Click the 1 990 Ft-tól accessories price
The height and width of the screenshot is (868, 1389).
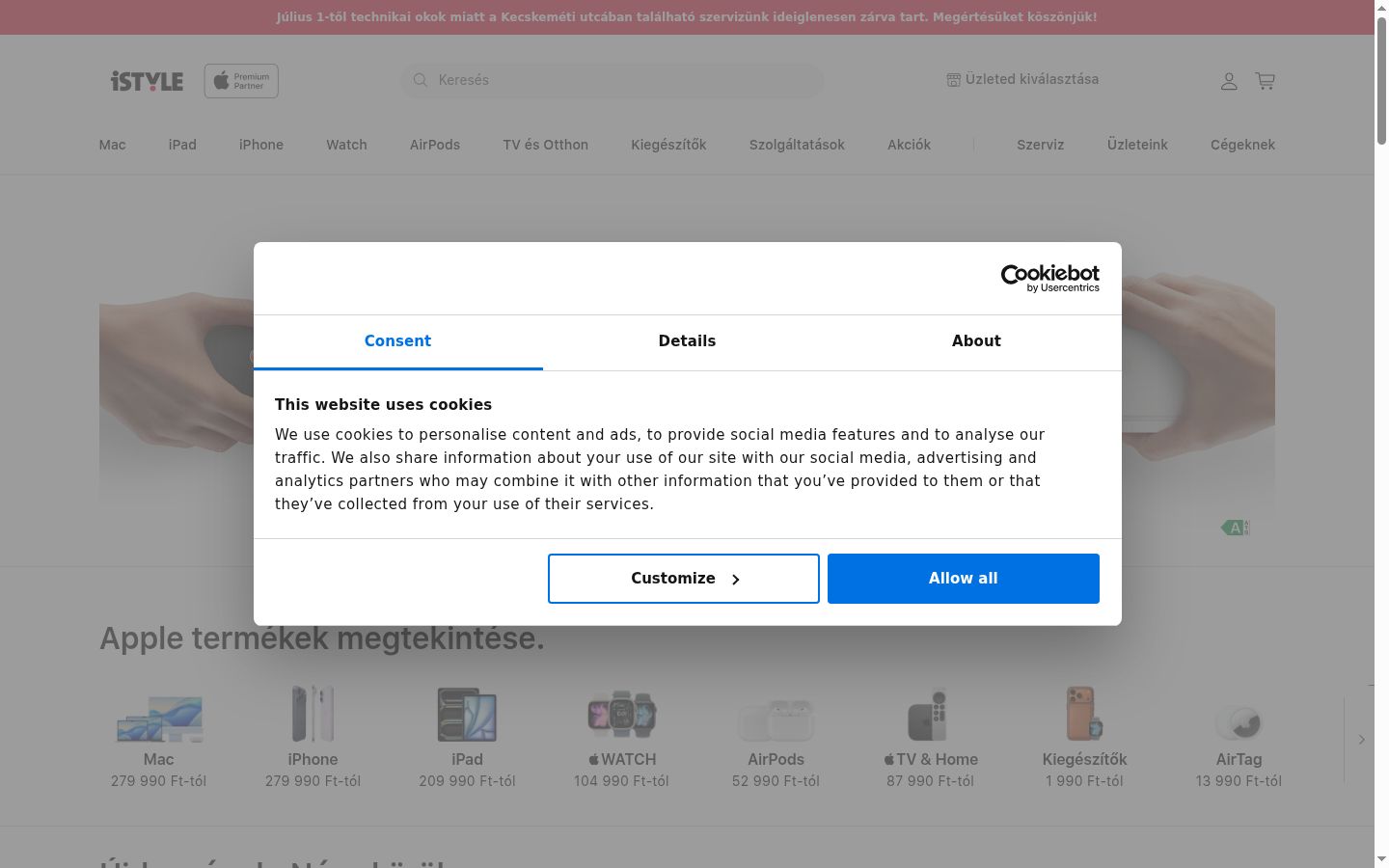tap(1084, 781)
